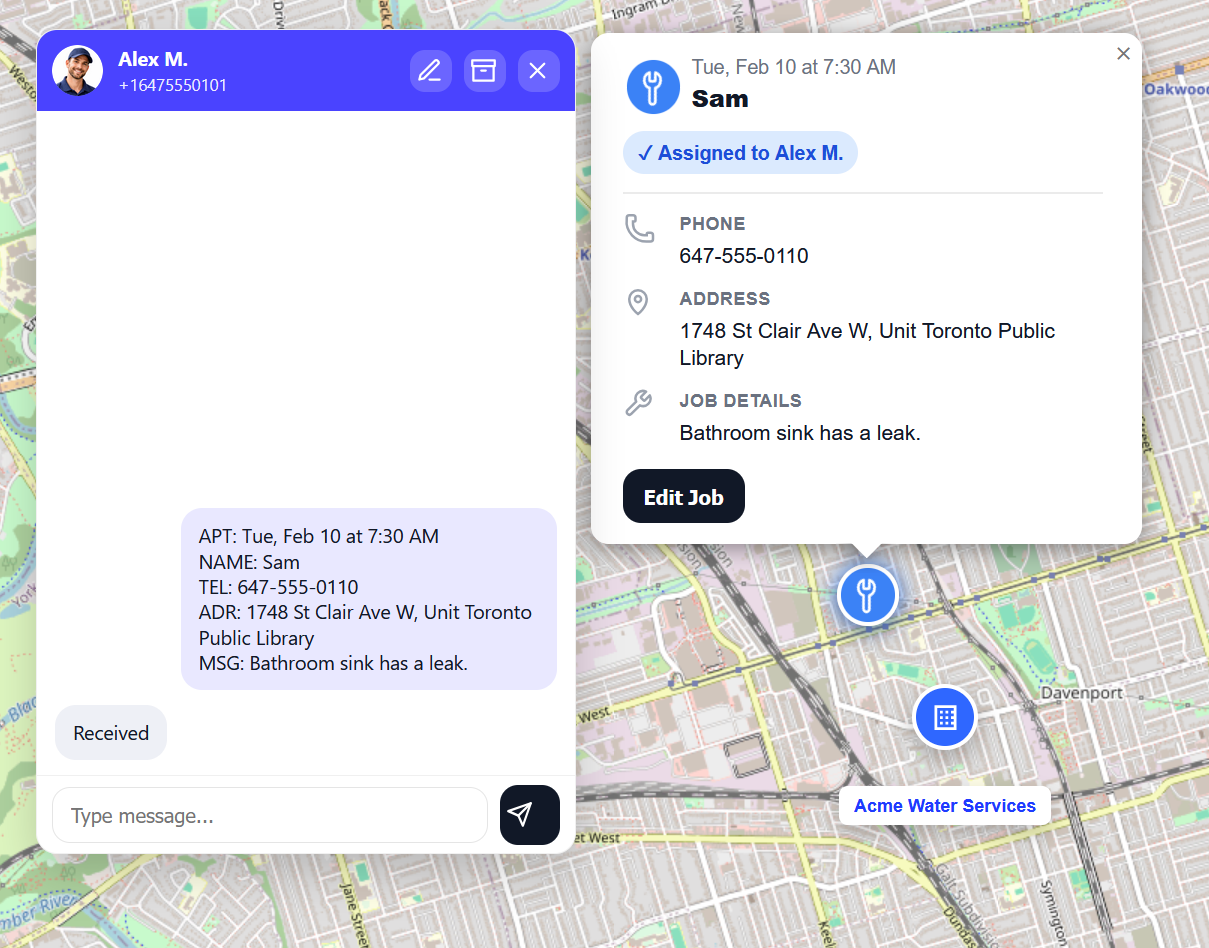Click the send message paper plane icon

(x=529, y=815)
